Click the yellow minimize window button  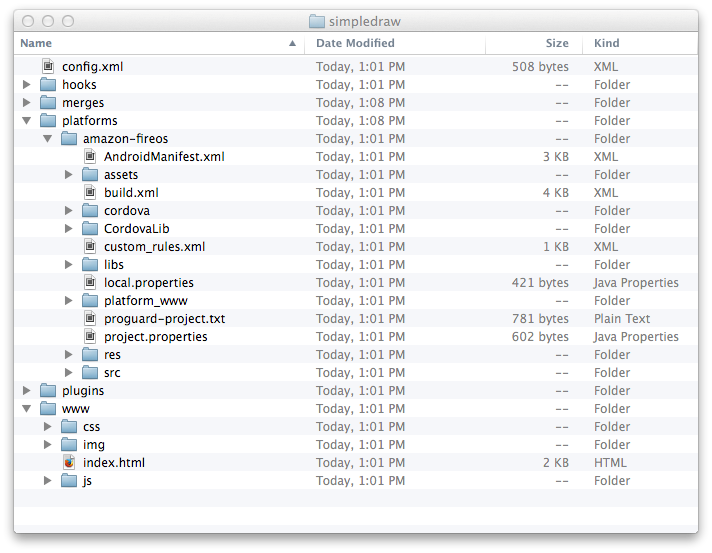[48, 21]
